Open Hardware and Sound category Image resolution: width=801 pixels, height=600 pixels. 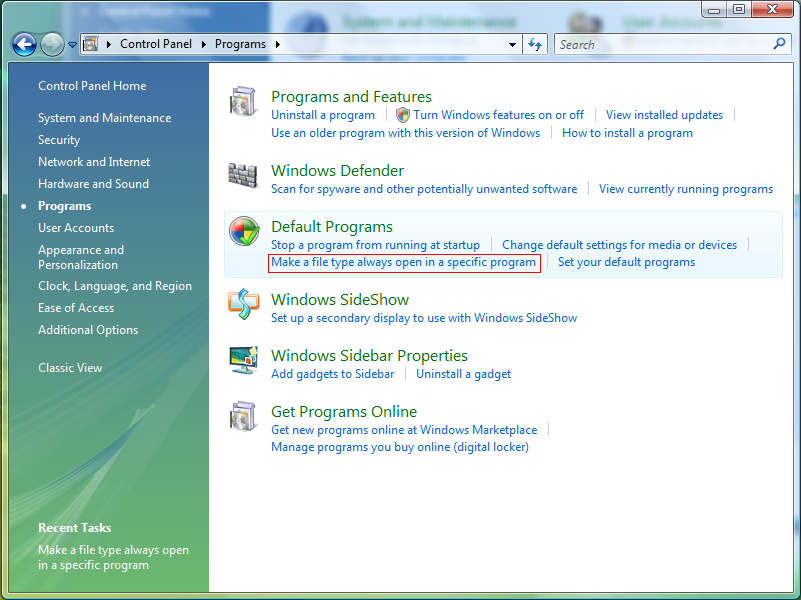[93, 184]
